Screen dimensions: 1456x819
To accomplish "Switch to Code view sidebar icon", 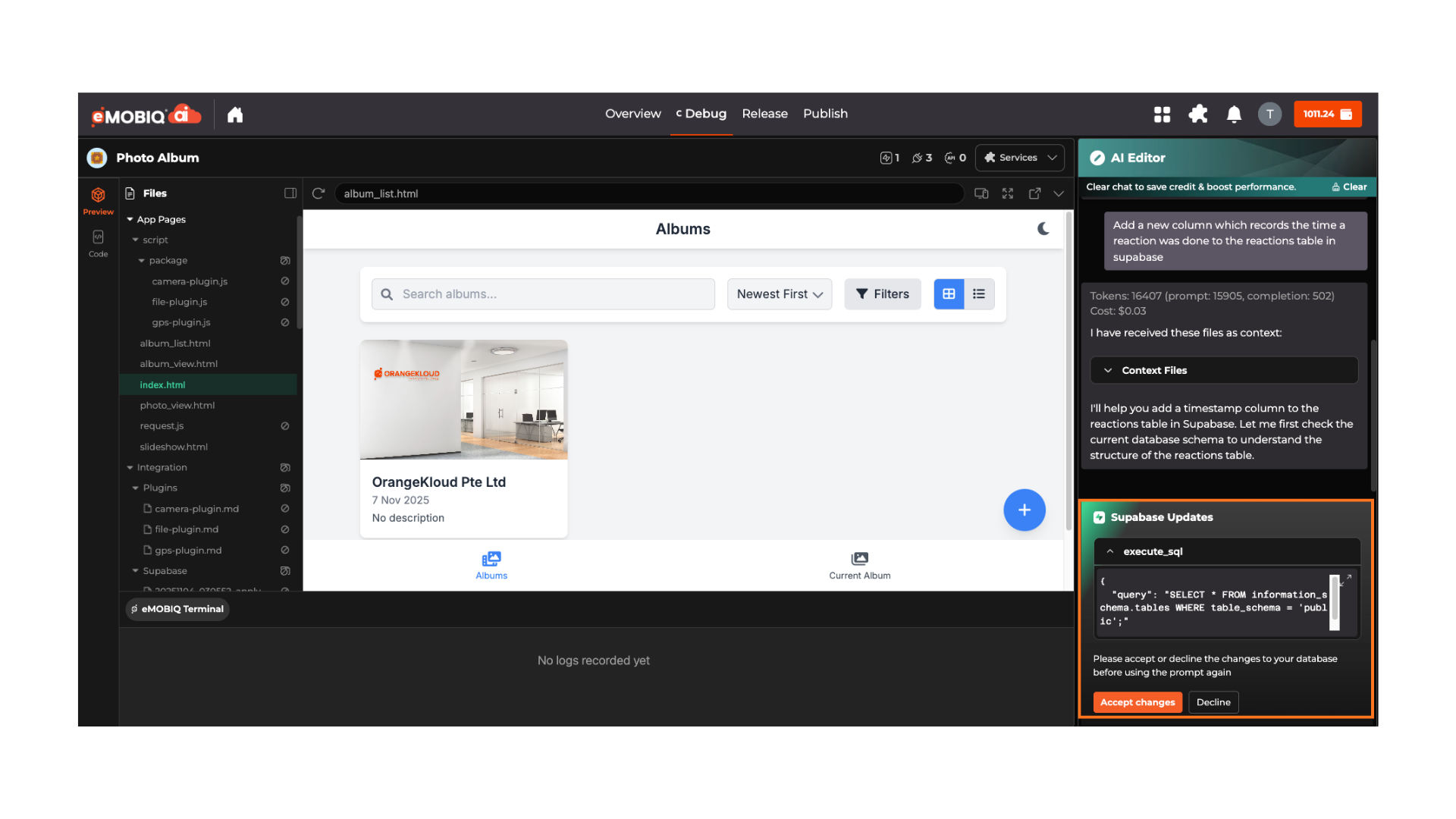I will 98,243.
